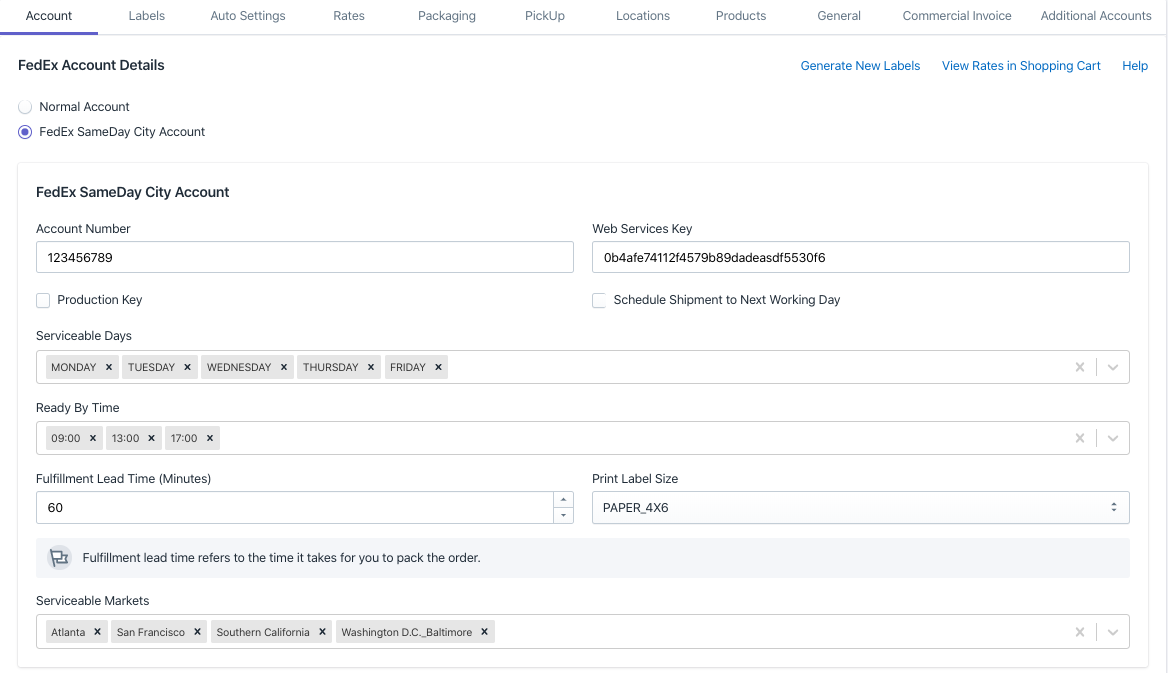This screenshot has height=673, width=1168.
Task: Focus the Account Number input field
Action: [305, 257]
